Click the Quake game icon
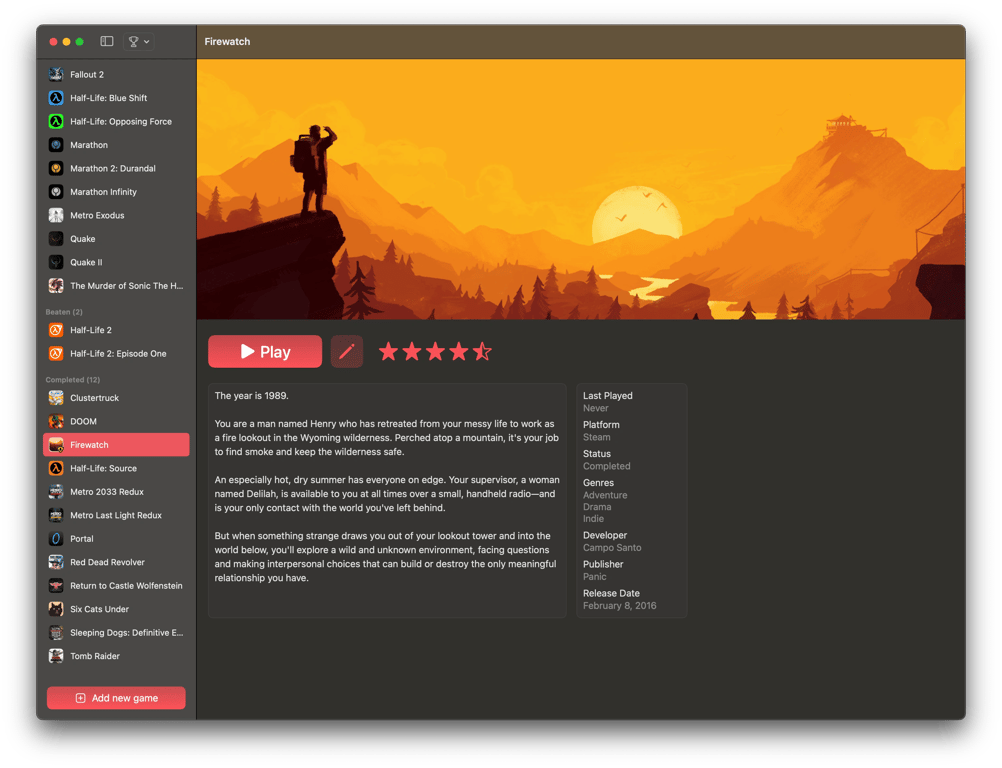 point(56,239)
